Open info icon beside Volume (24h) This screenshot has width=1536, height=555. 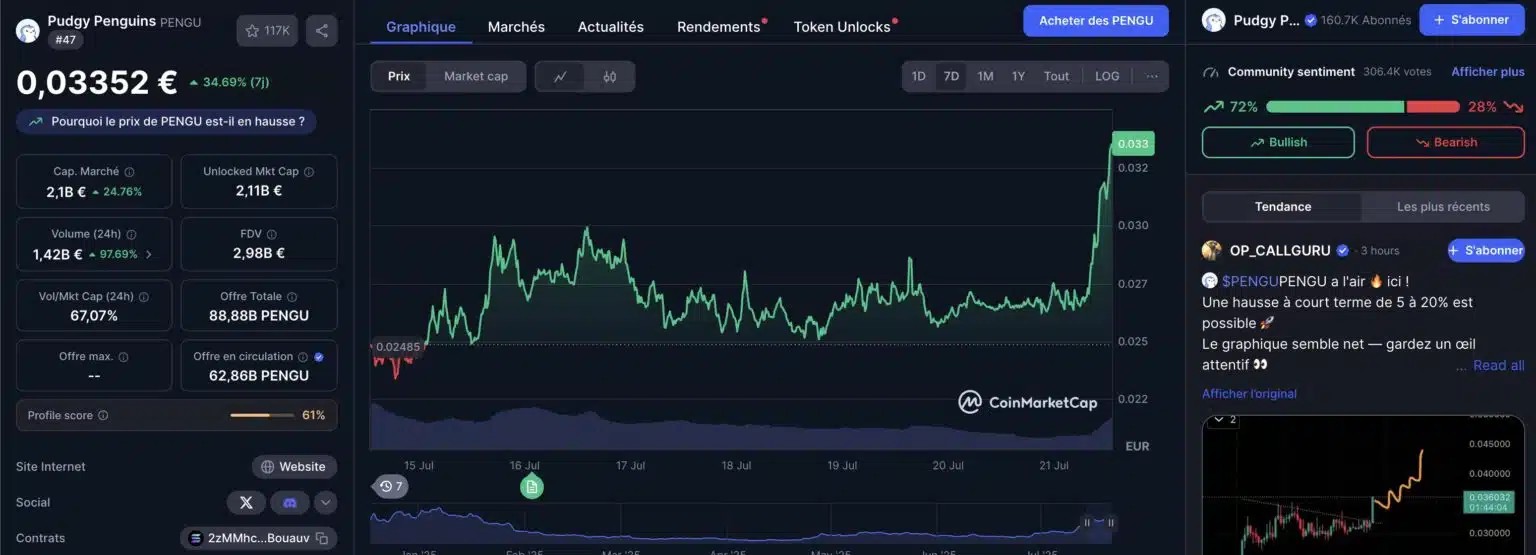(x=131, y=234)
